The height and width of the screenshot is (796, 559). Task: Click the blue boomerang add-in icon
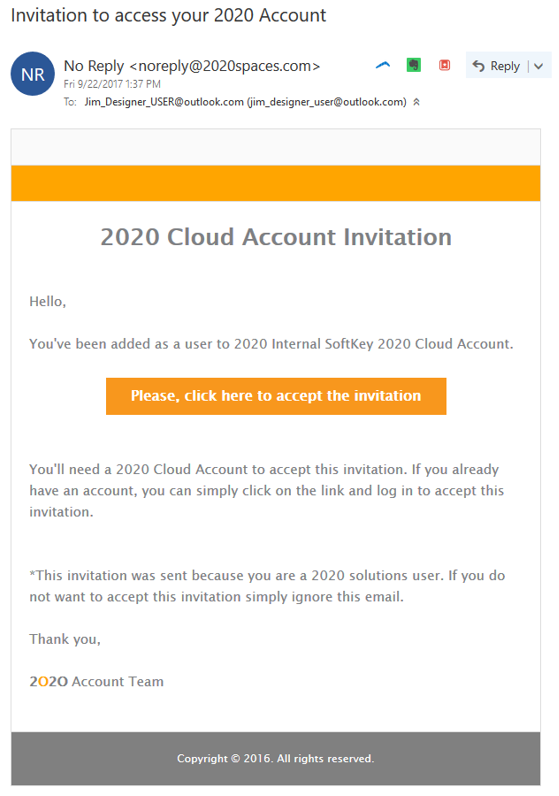point(383,65)
